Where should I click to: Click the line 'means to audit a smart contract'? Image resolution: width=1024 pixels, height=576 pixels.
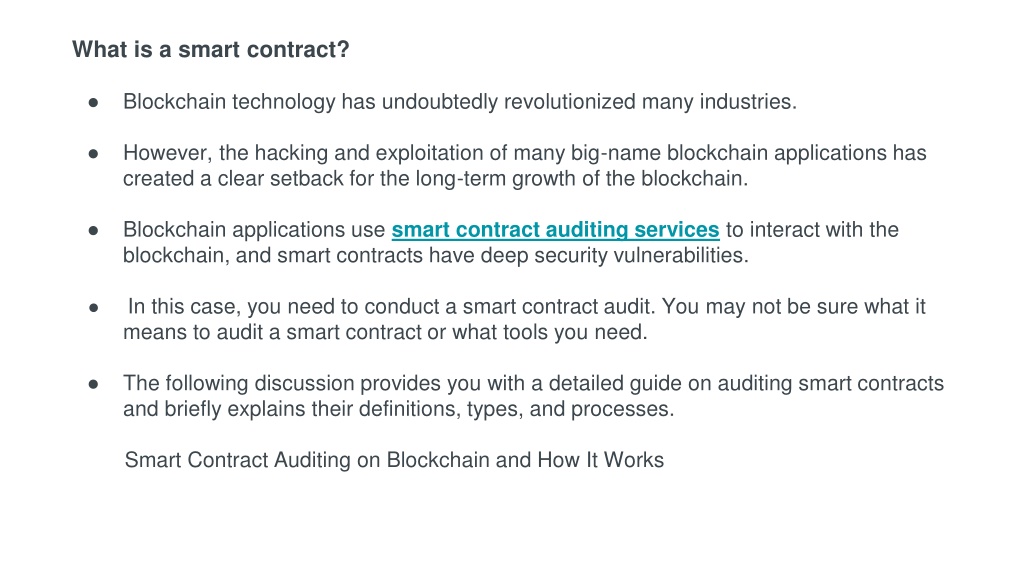click(x=385, y=332)
